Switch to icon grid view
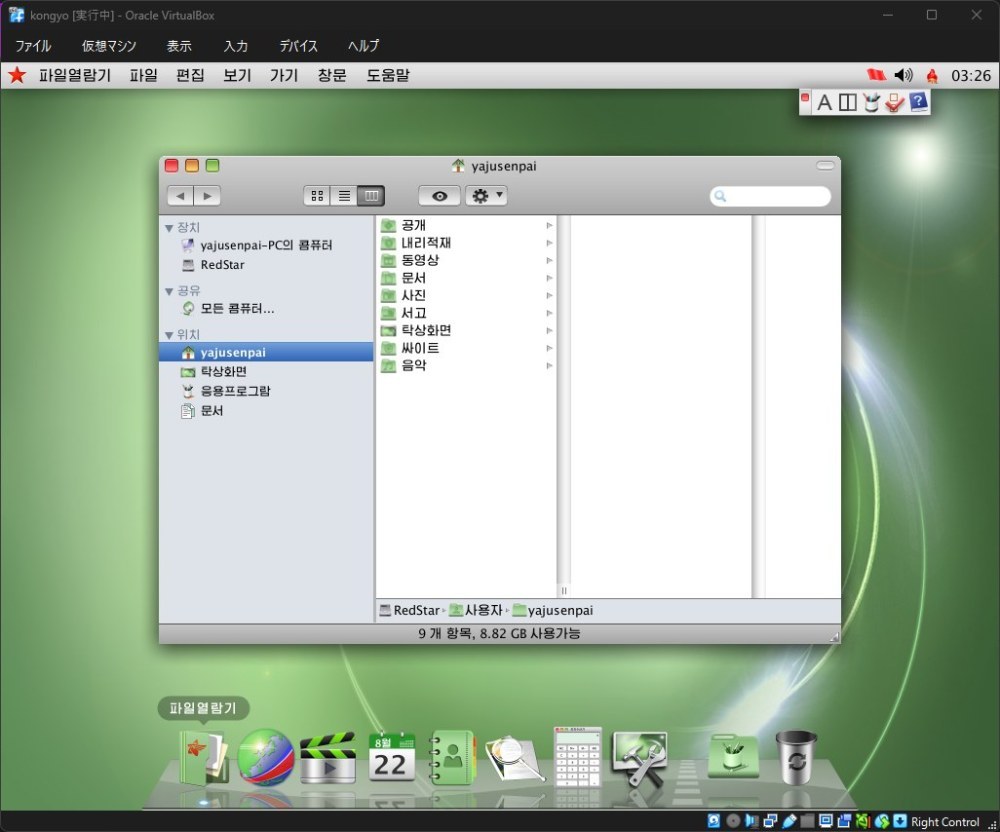This screenshot has height=832, width=1000. (x=317, y=196)
